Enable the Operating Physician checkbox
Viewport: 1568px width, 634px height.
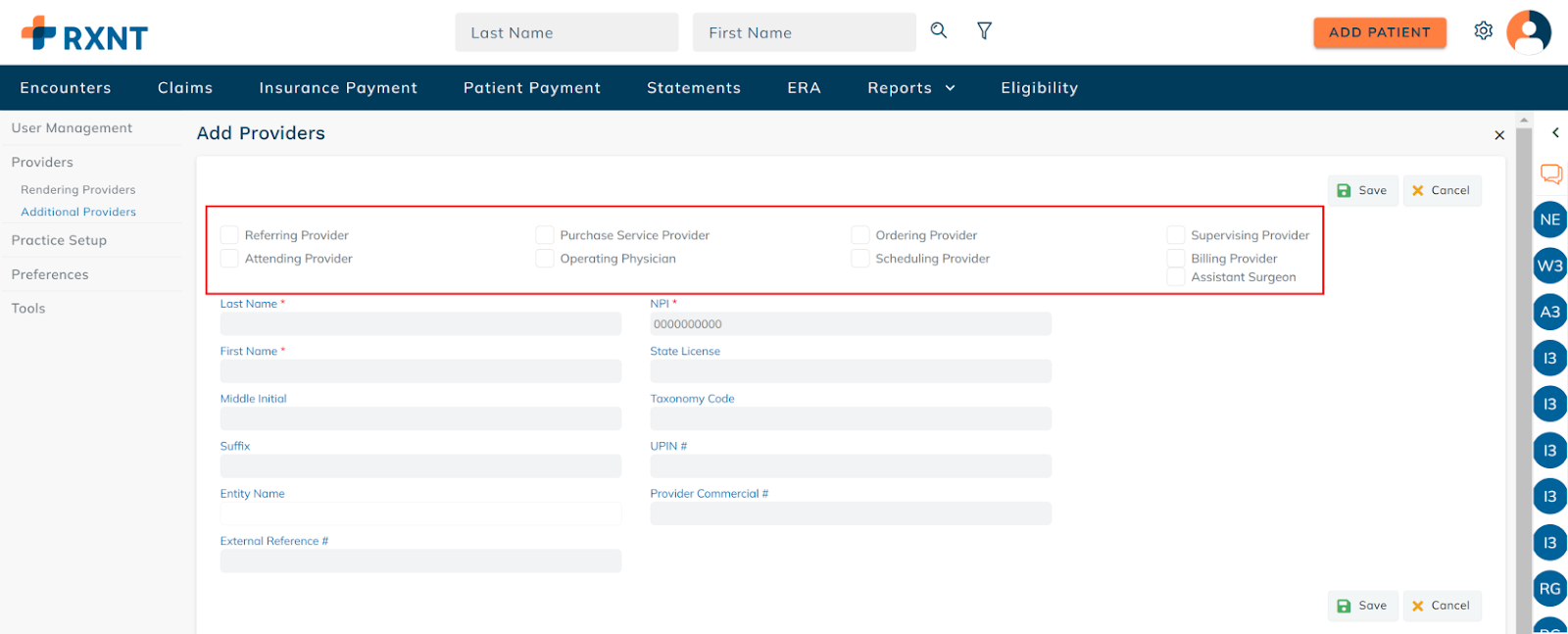[545, 259]
